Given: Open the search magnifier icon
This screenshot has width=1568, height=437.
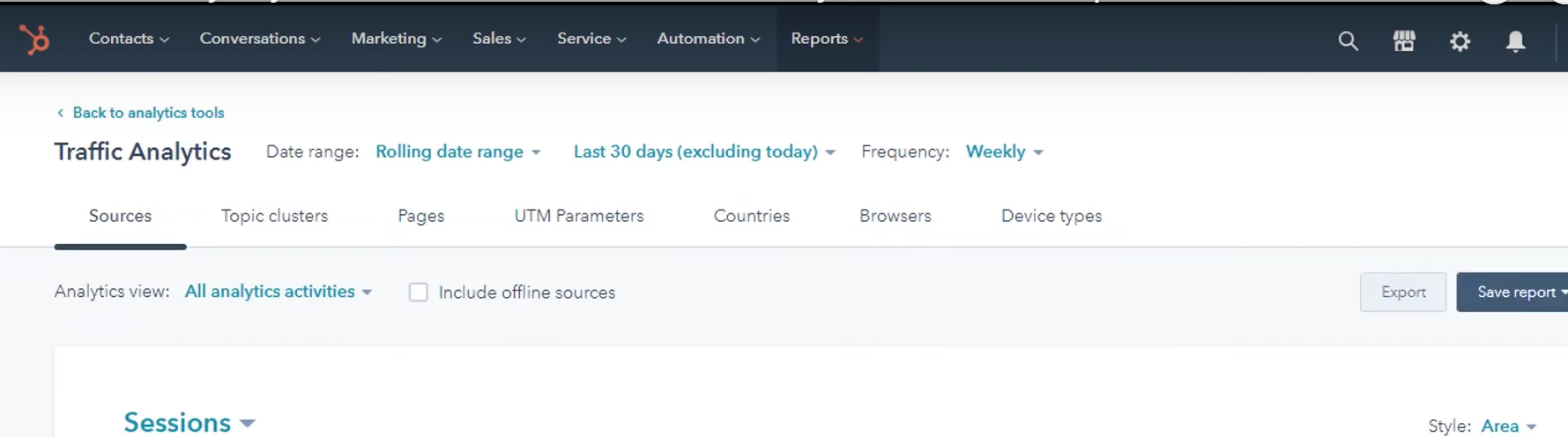Looking at the screenshot, I should 1348,41.
